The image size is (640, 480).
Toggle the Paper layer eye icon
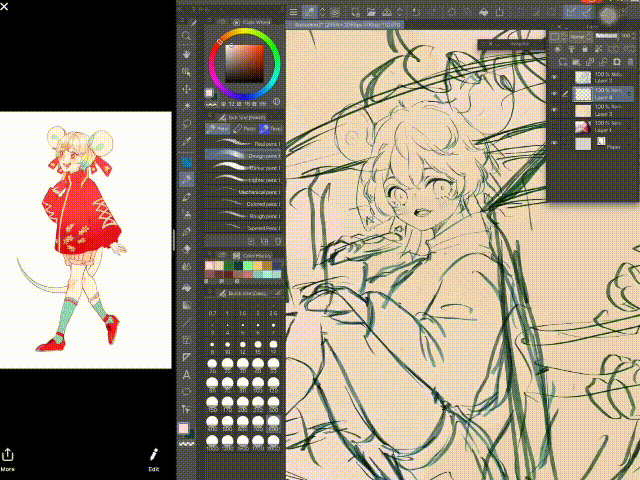[x=554, y=143]
